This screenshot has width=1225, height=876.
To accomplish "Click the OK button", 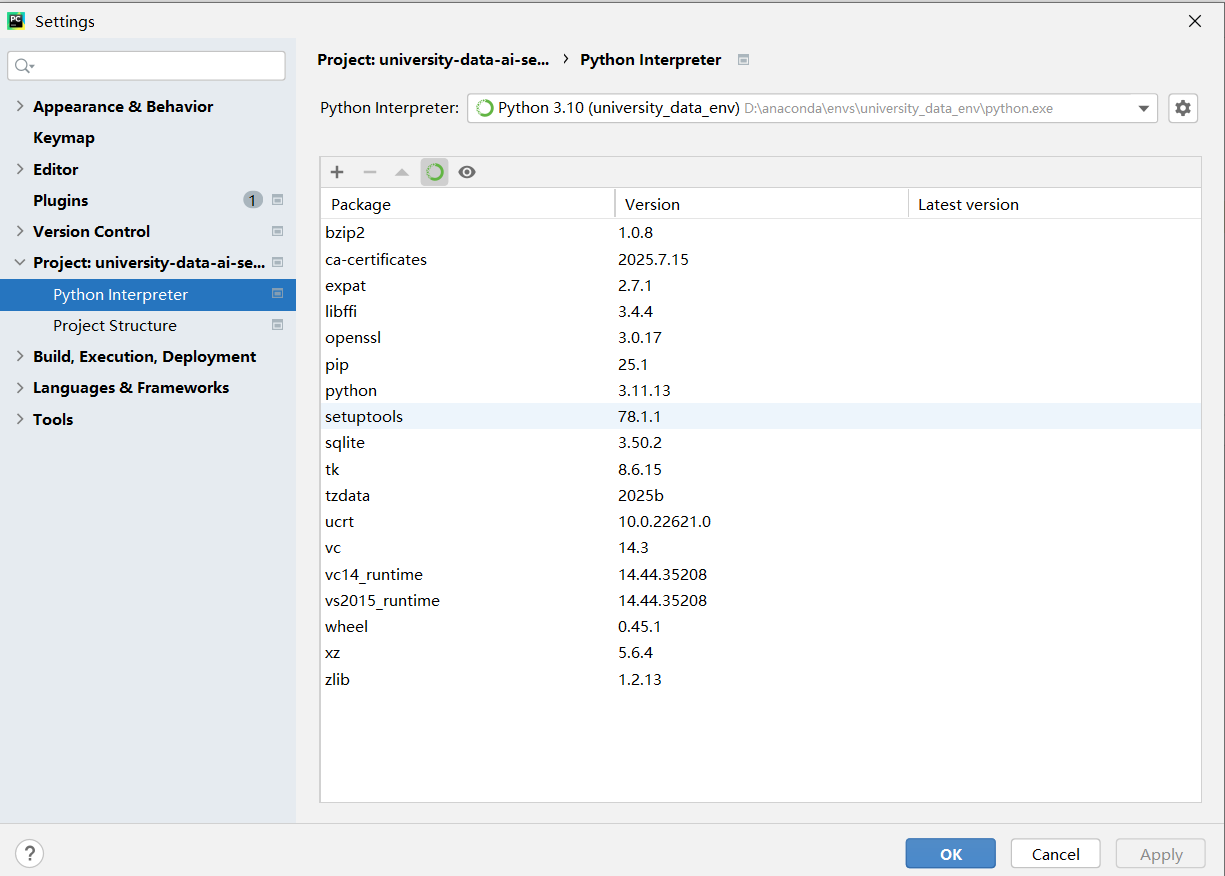I will (x=950, y=853).
